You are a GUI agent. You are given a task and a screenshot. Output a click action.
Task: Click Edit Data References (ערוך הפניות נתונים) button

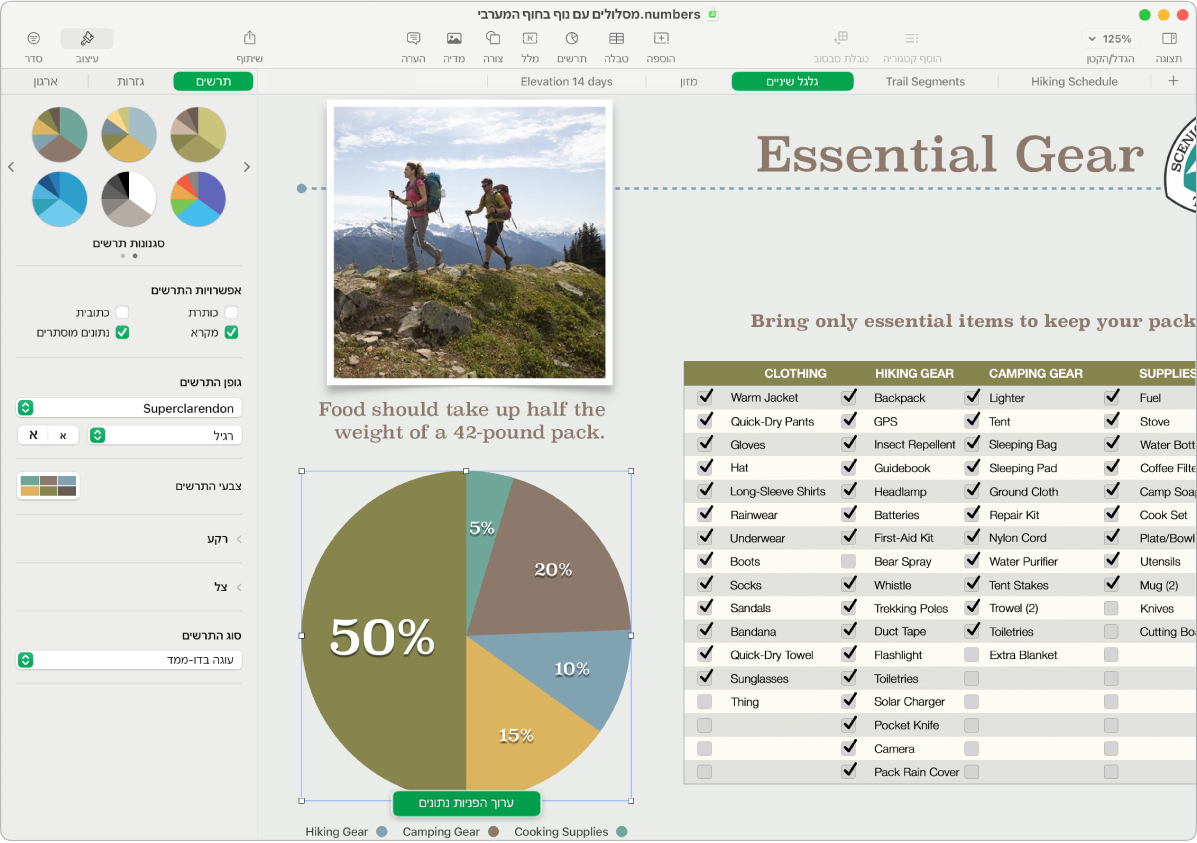click(x=466, y=803)
